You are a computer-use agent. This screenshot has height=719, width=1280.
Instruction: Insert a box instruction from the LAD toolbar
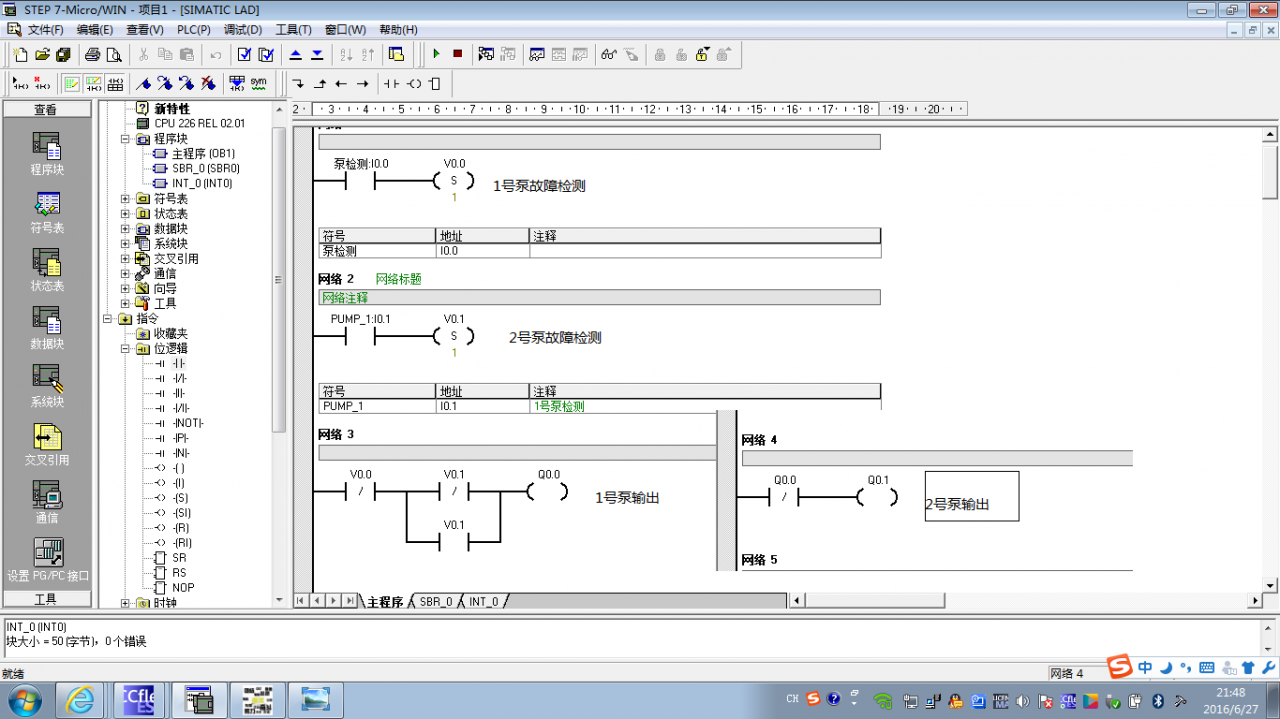(x=435, y=83)
